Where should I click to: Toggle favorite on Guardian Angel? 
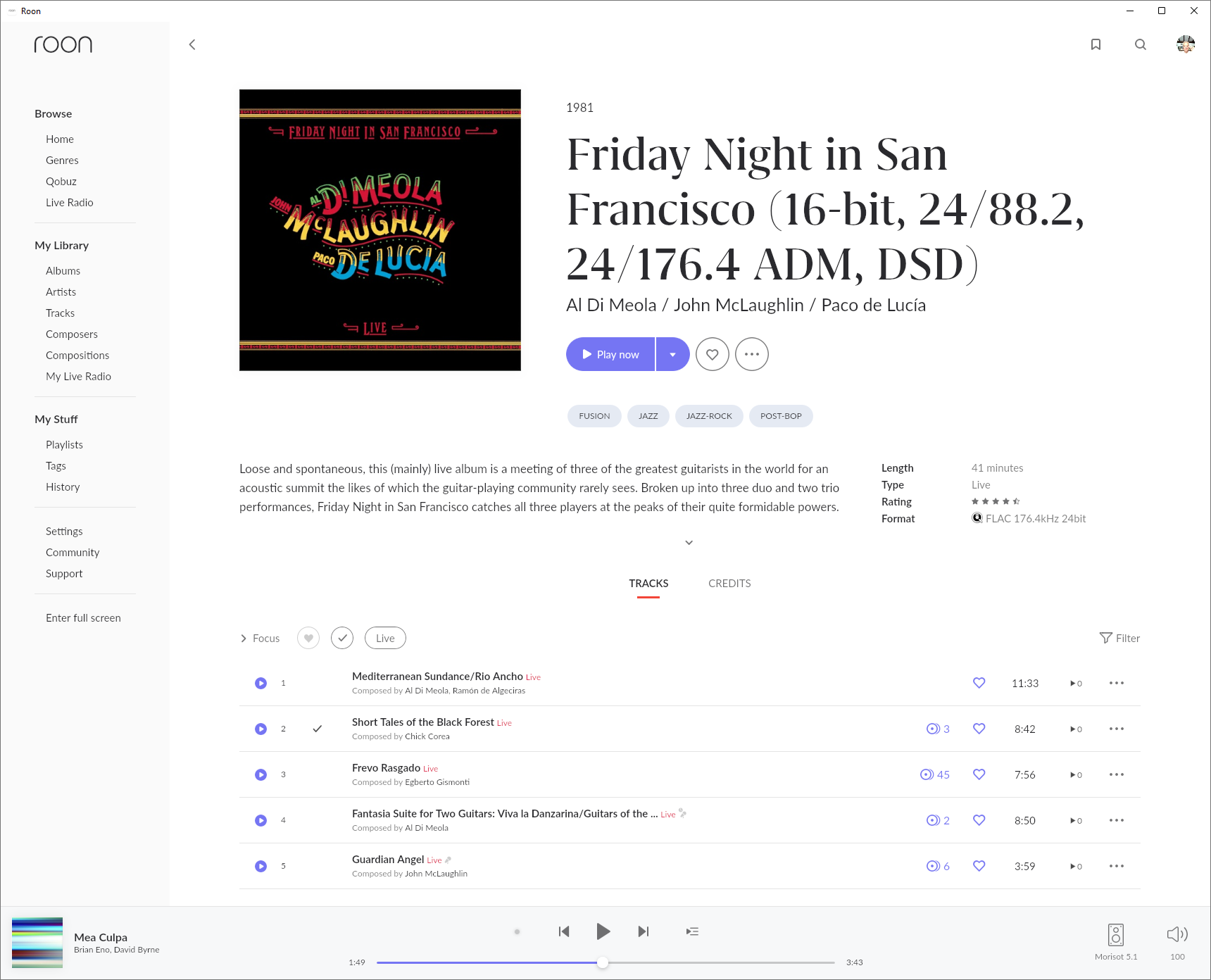coord(979,866)
